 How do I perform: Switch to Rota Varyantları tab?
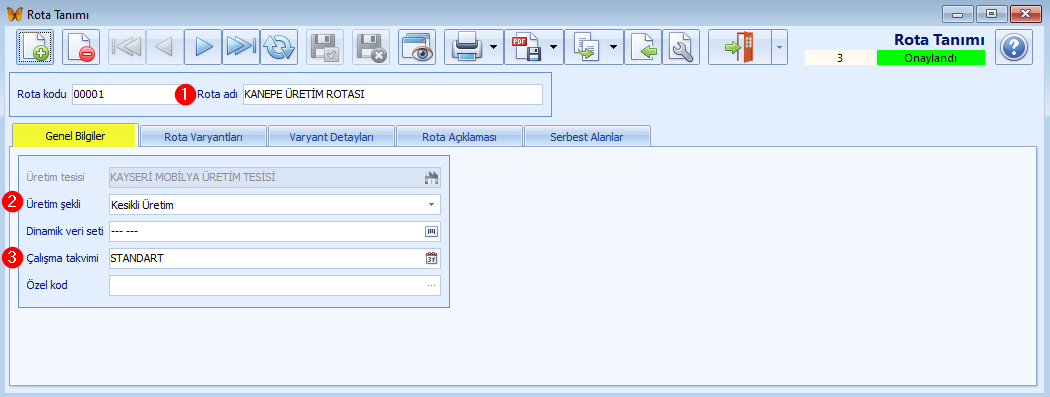[x=203, y=137]
